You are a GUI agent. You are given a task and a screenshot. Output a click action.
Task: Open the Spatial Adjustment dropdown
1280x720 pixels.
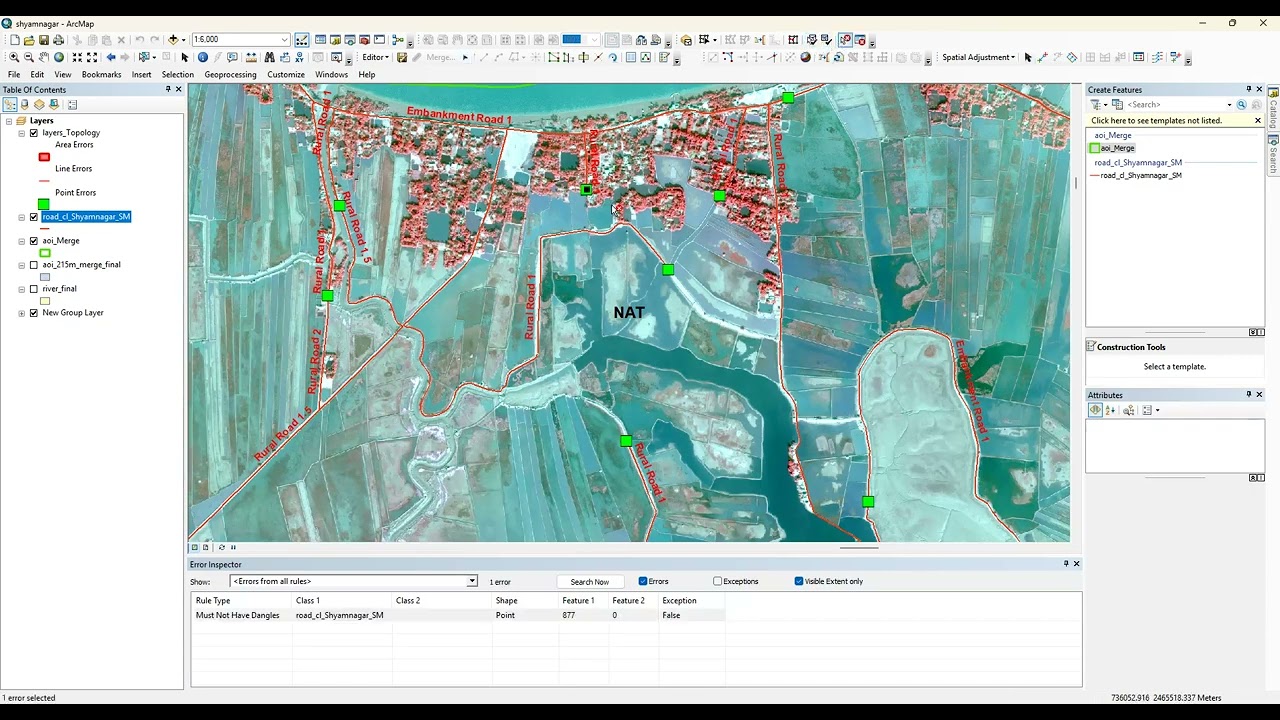(978, 57)
